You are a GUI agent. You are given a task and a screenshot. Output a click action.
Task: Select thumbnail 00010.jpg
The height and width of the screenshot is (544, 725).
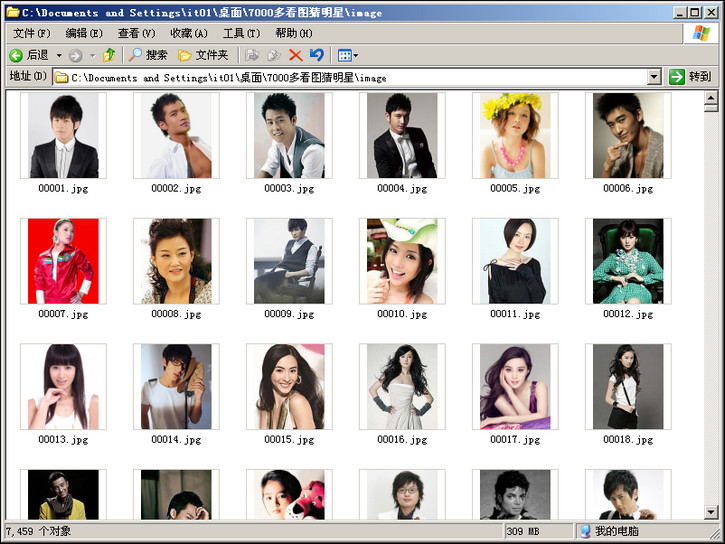coord(402,261)
